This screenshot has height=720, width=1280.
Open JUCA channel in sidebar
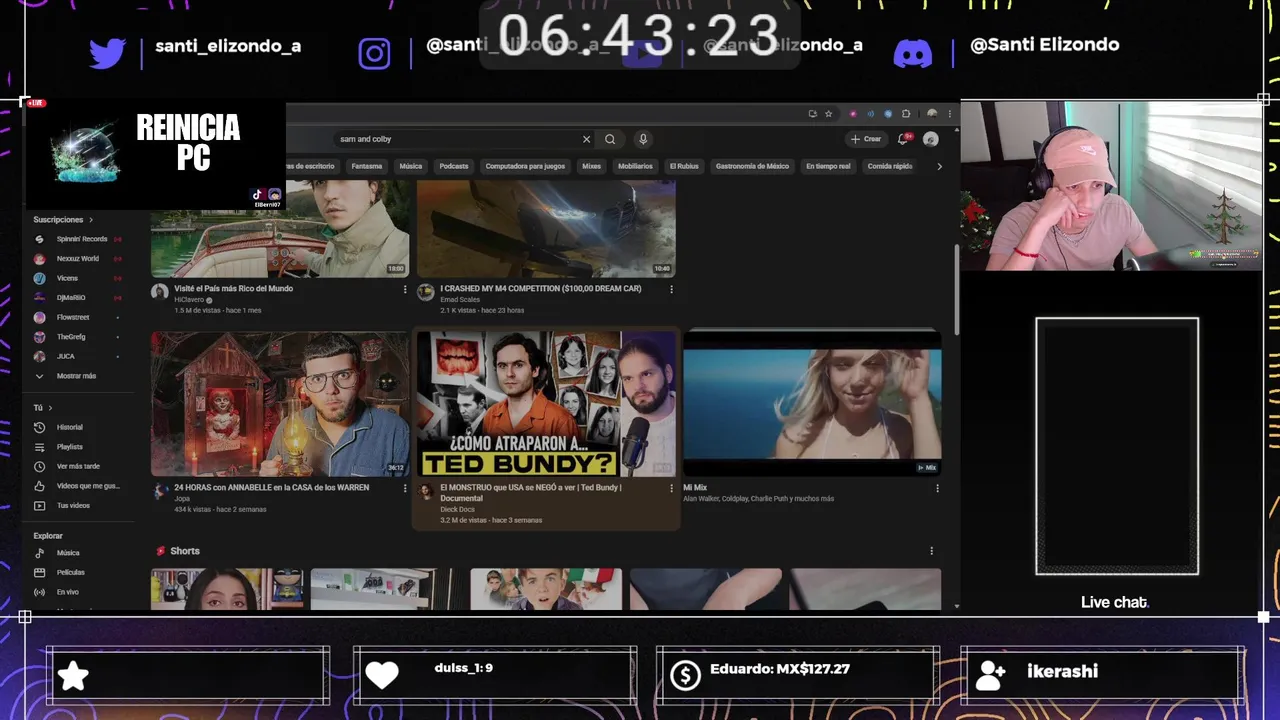point(78,356)
